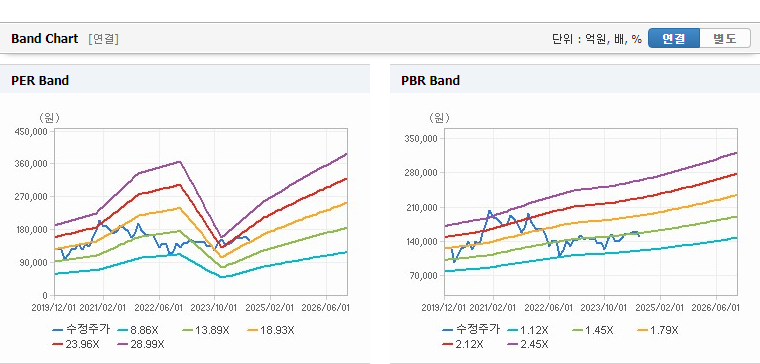Toggle the 2.45X purple PBR legend item

pyautogui.click(x=527, y=344)
